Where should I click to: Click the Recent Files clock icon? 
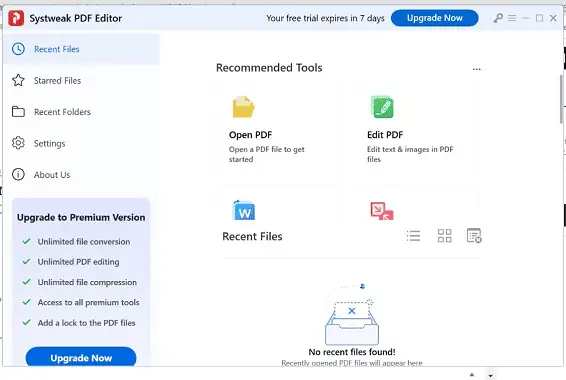(x=18, y=49)
